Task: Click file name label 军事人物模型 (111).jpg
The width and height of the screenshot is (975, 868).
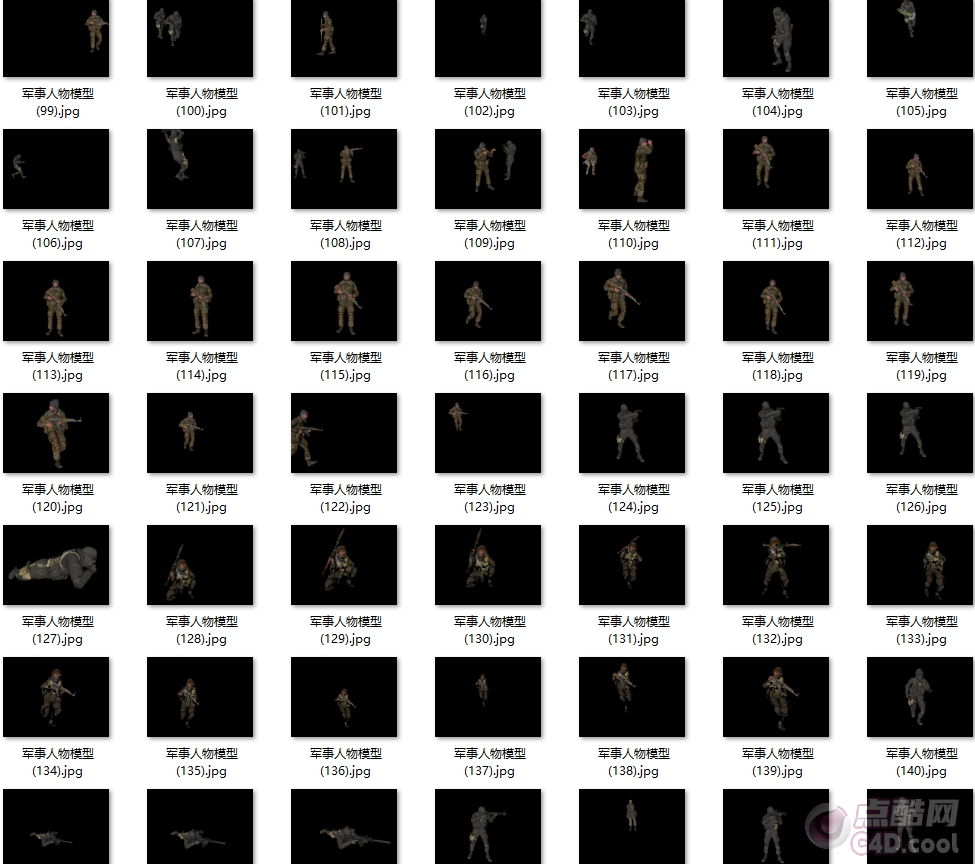Action: [778, 234]
